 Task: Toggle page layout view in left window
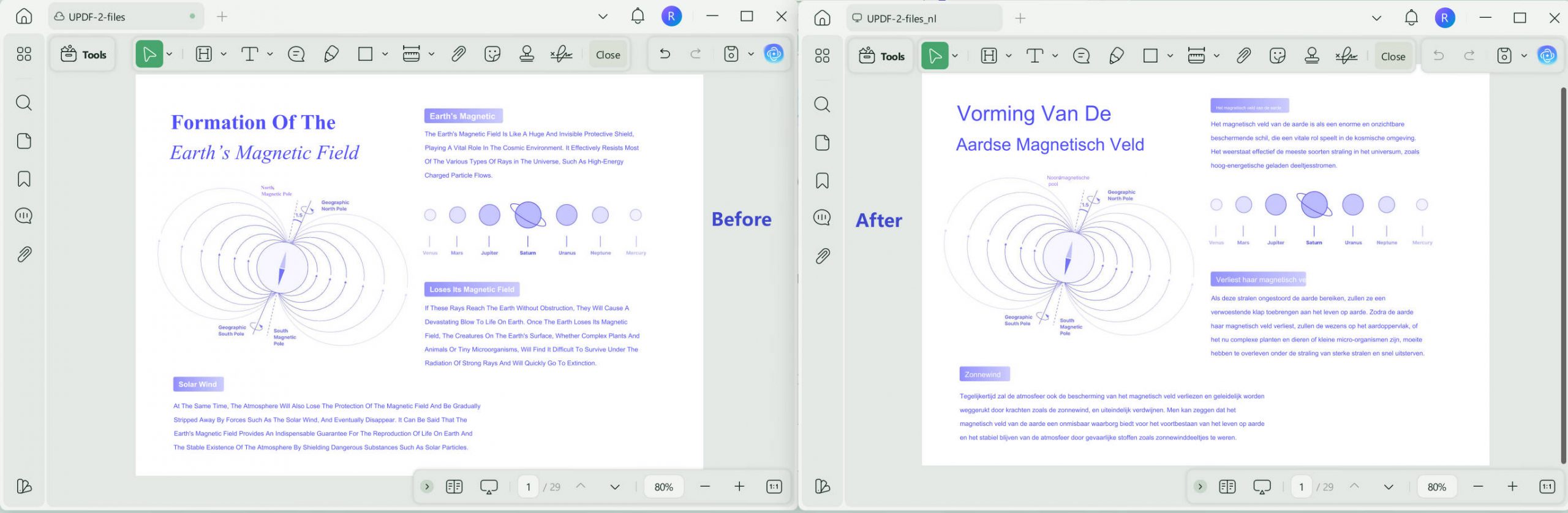coord(454,487)
